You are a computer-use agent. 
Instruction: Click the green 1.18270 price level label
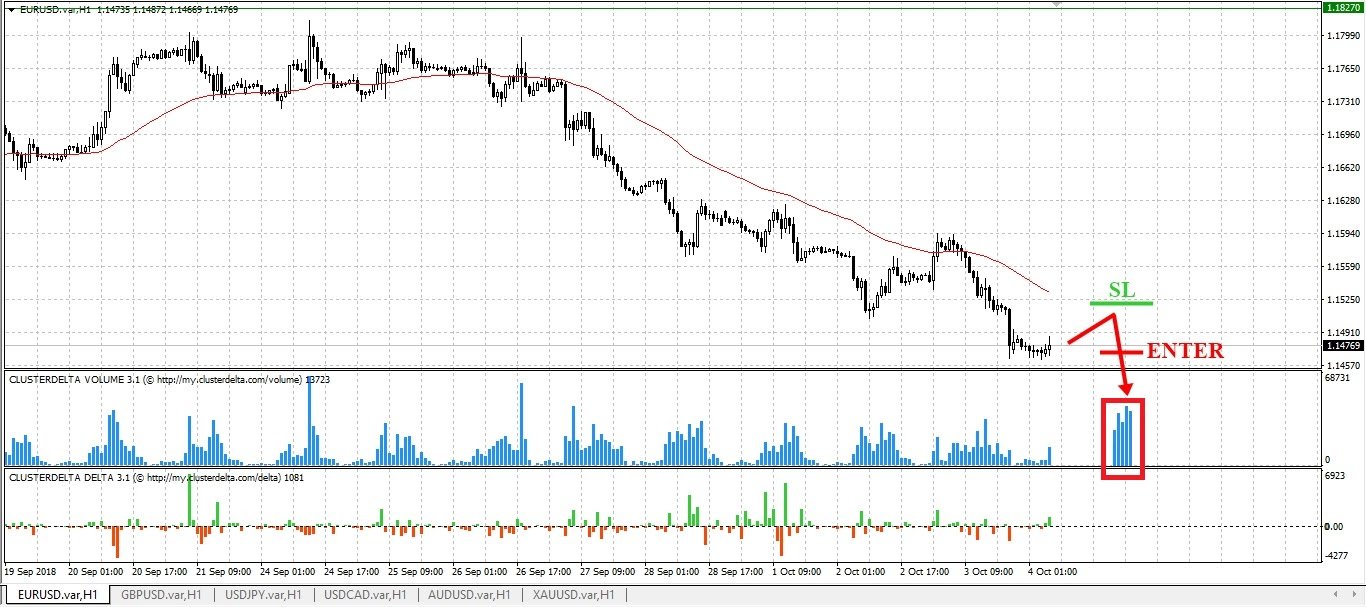[1342, 7]
